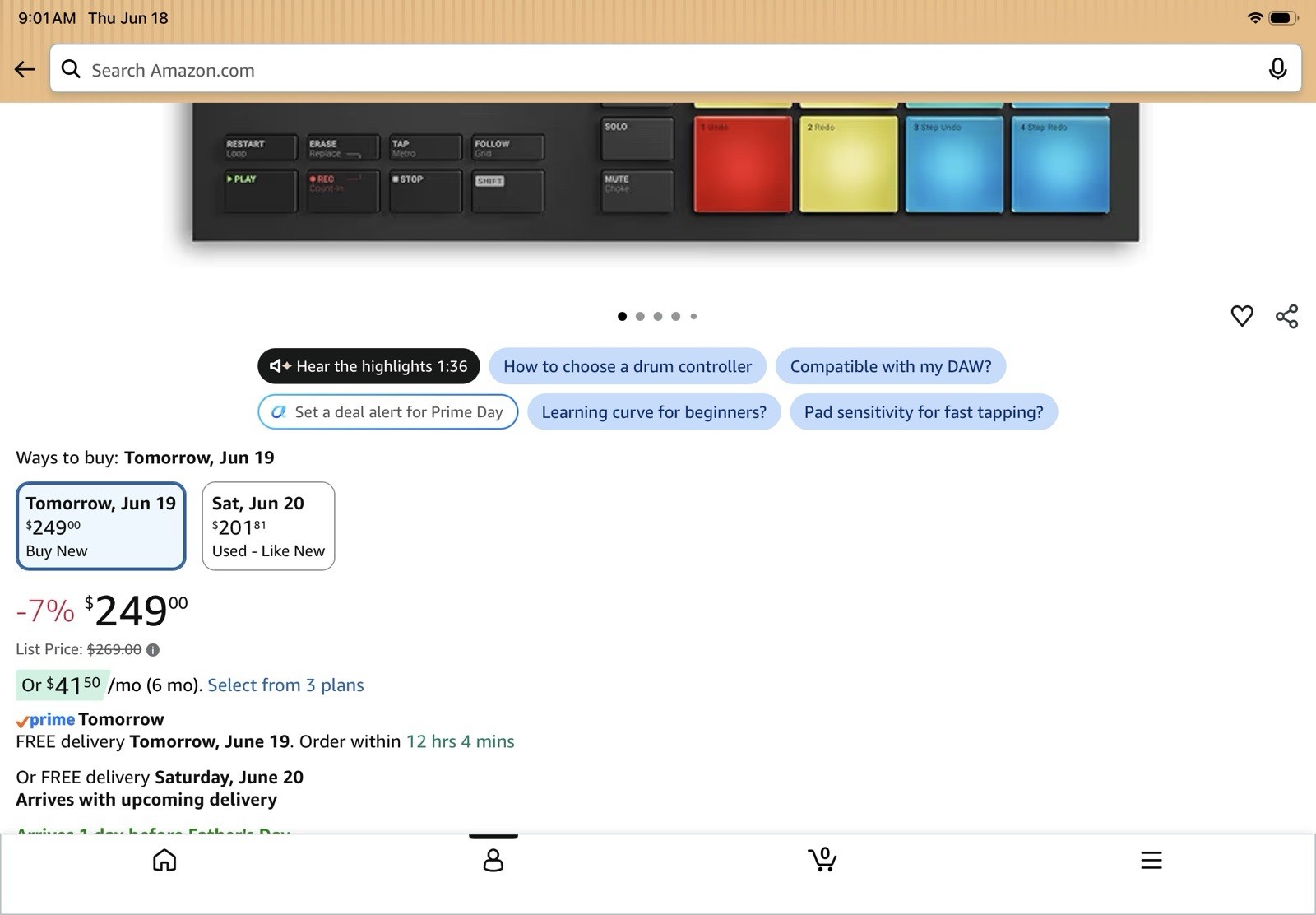
Task: Tap Compatible with my DAW? chip
Action: coord(891,366)
